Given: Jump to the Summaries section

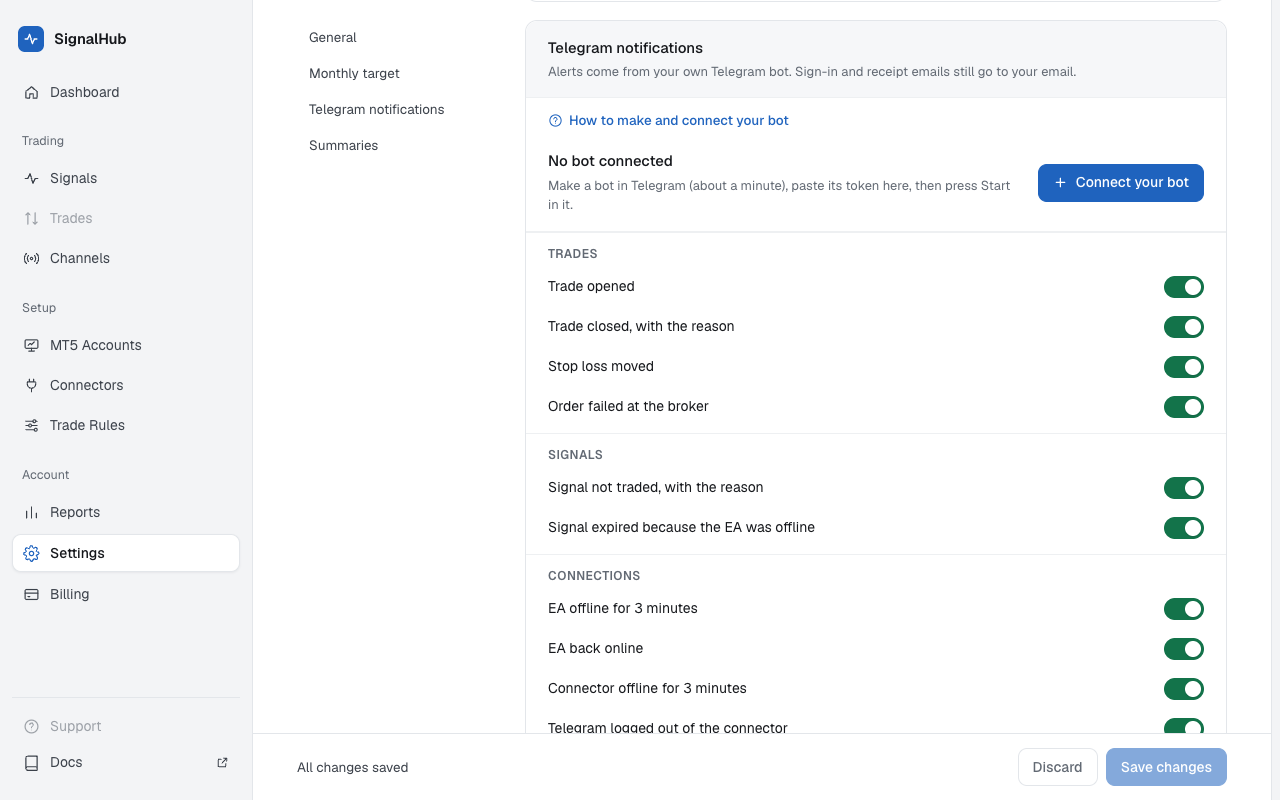Looking at the screenshot, I should point(344,145).
